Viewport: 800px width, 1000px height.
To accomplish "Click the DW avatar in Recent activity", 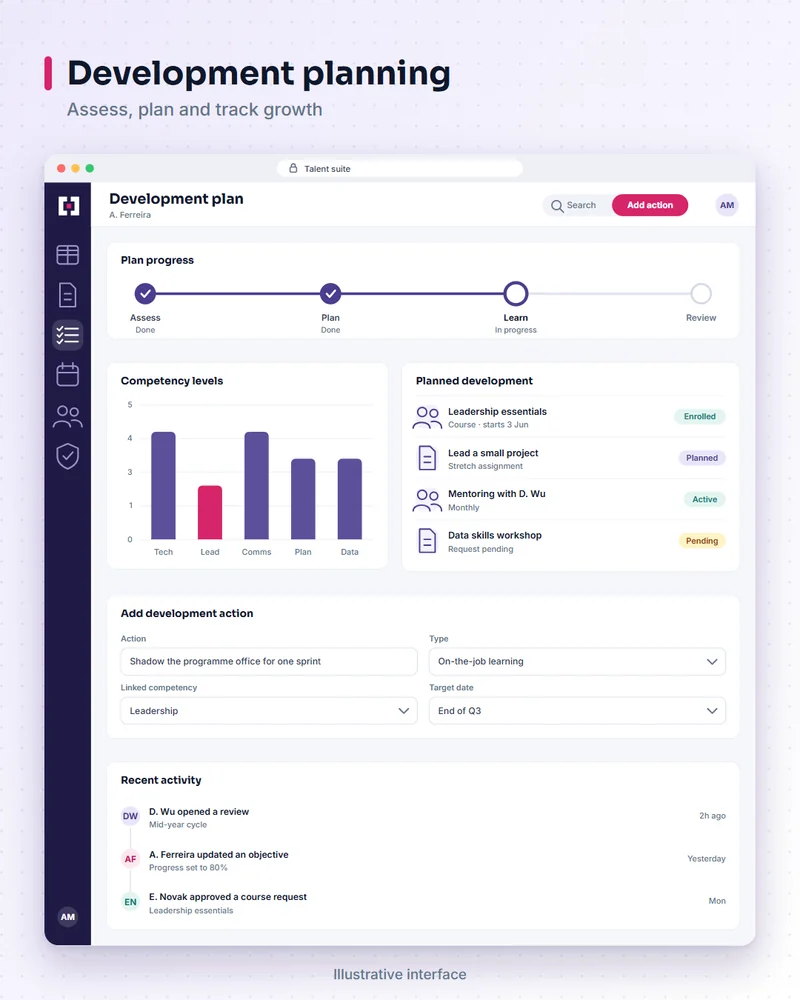I will click(130, 816).
